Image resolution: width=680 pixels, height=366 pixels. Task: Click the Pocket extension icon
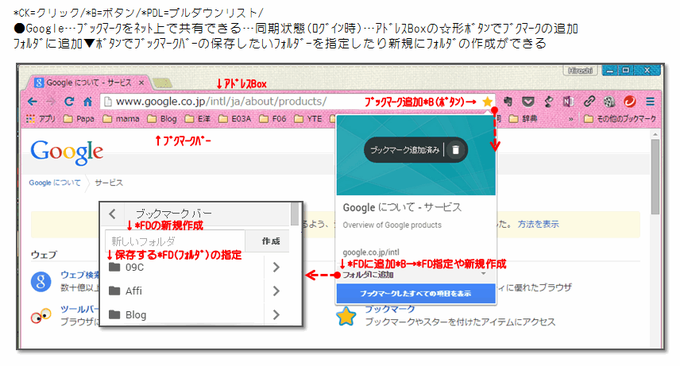coord(527,101)
